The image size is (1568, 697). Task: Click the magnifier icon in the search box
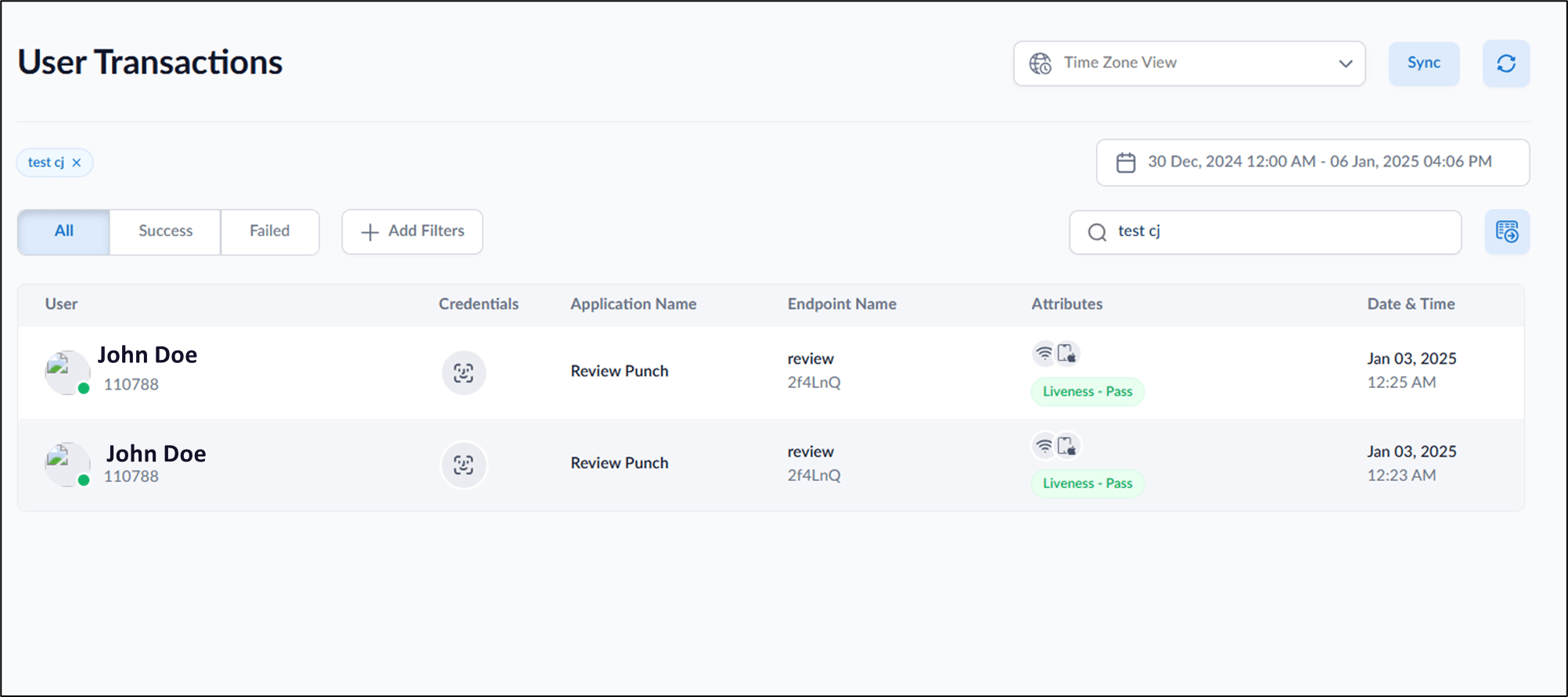click(1097, 232)
